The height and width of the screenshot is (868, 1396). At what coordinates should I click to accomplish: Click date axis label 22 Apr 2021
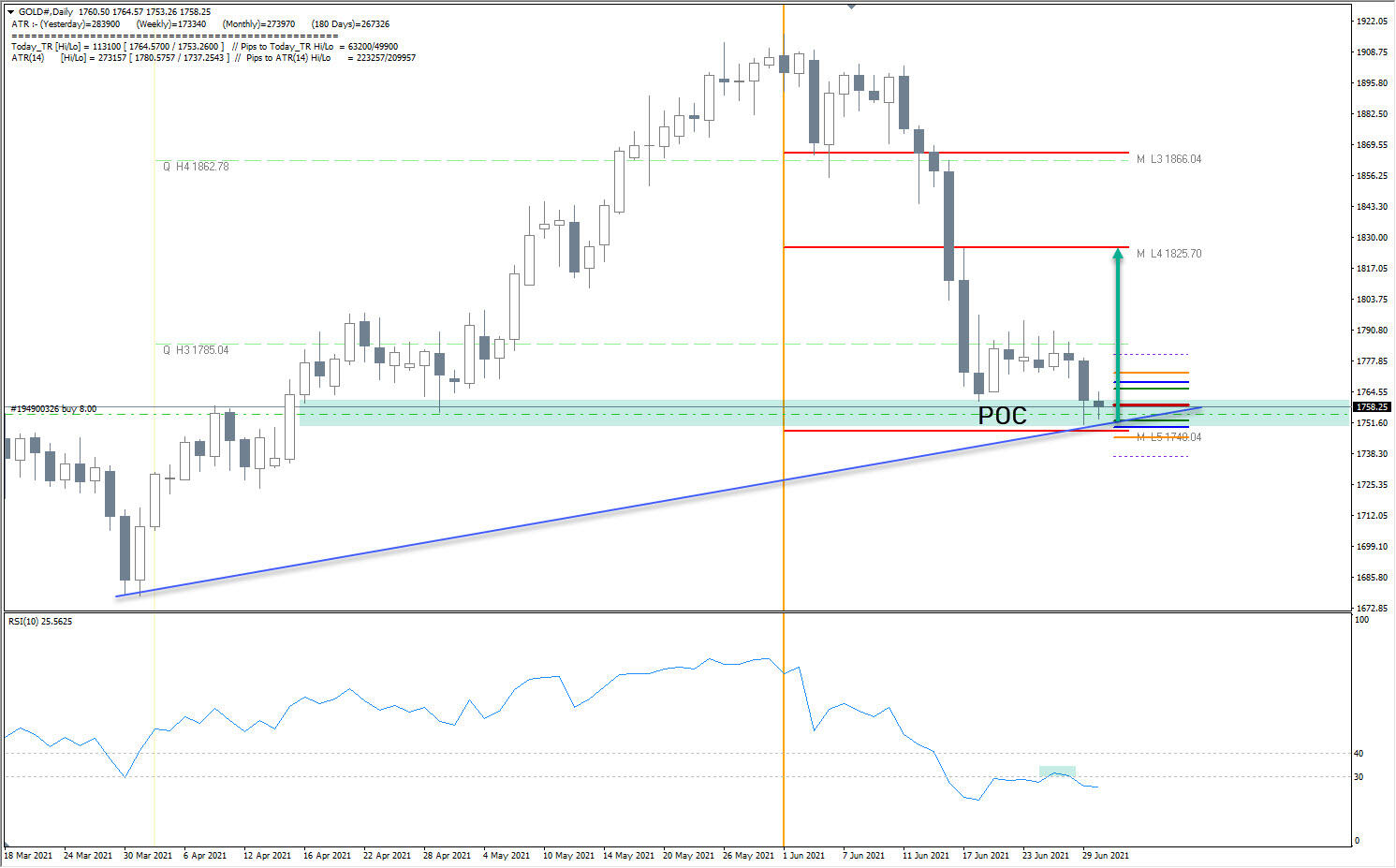click(x=387, y=856)
